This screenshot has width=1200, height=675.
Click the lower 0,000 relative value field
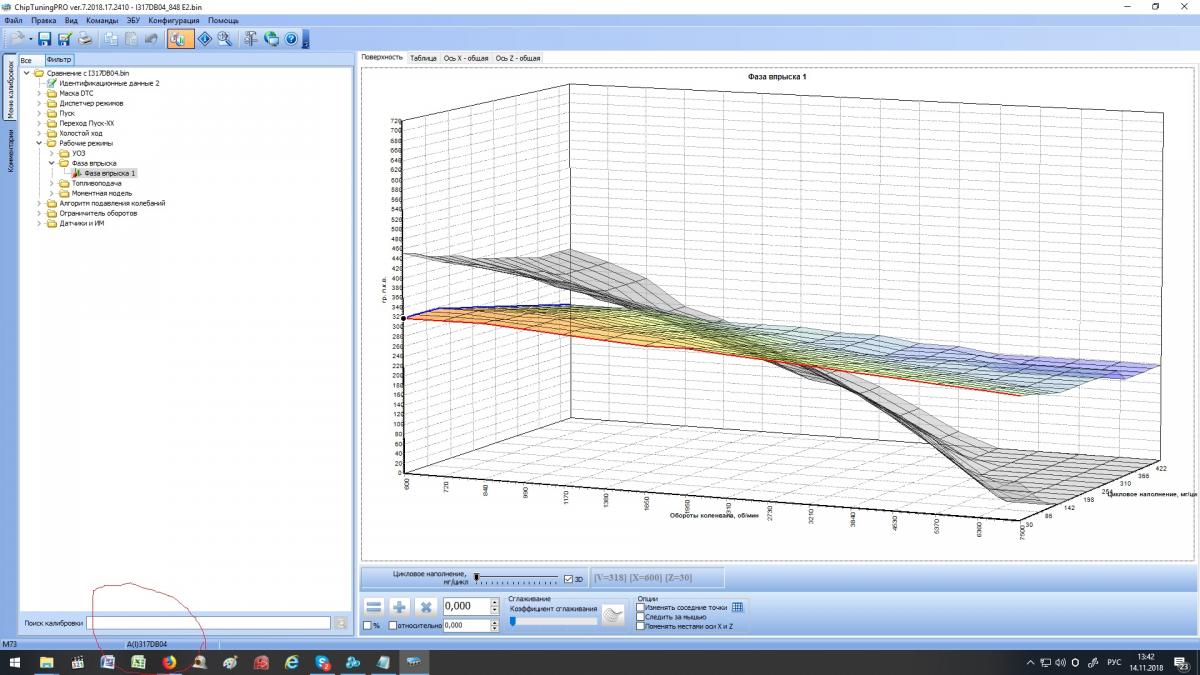466,625
